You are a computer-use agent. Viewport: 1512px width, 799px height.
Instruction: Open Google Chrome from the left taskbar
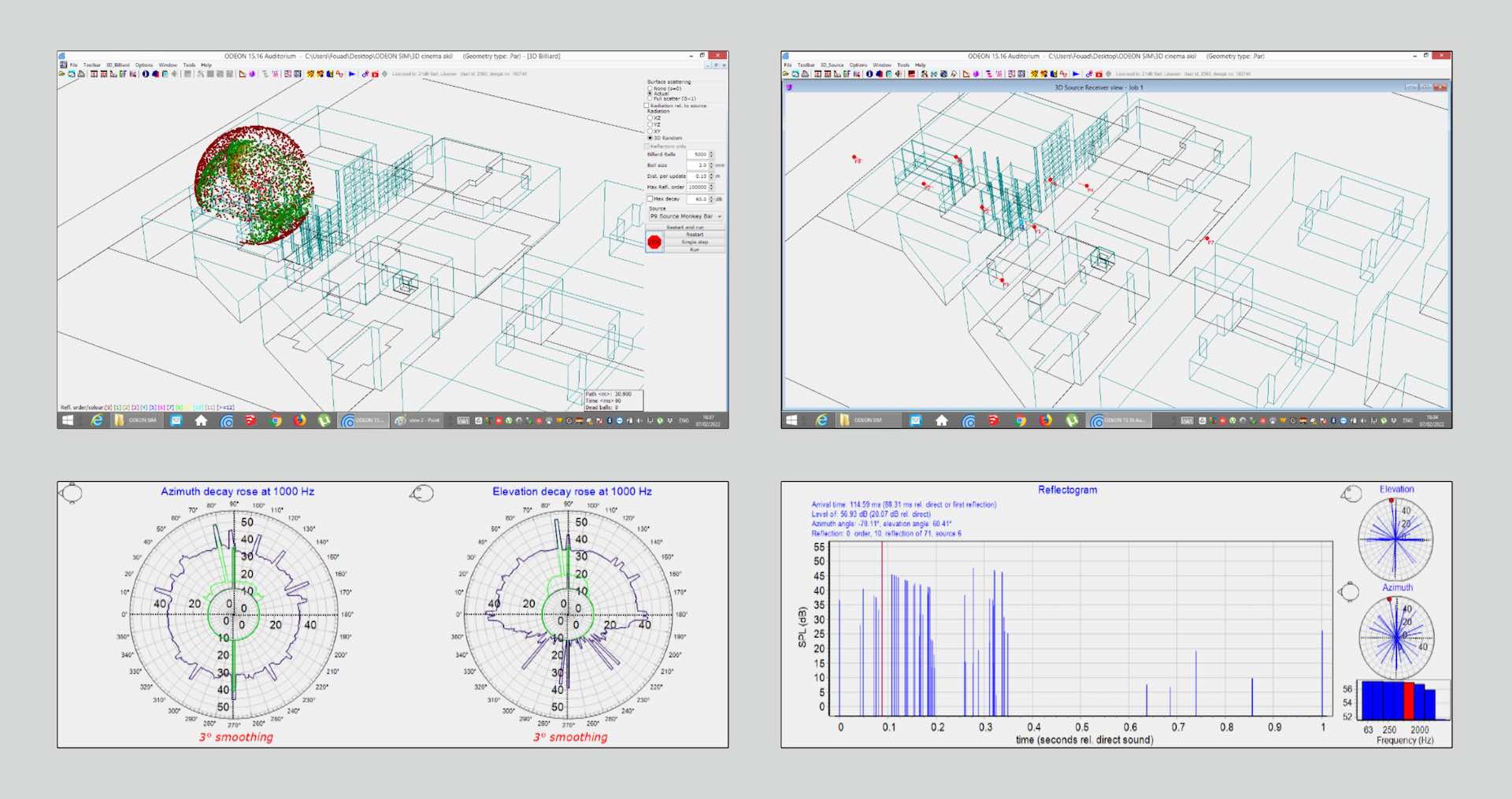point(276,420)
